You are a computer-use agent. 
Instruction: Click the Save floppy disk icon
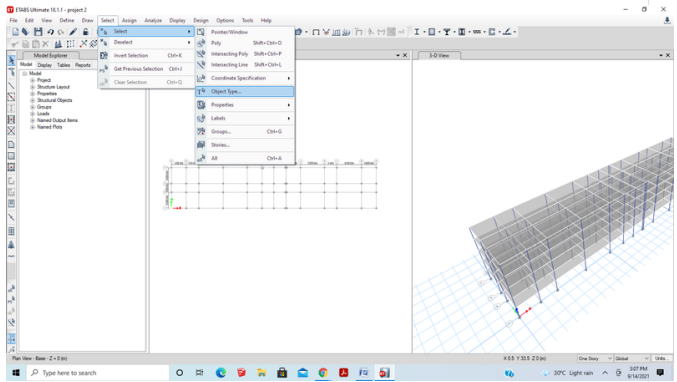pos(38,32)
